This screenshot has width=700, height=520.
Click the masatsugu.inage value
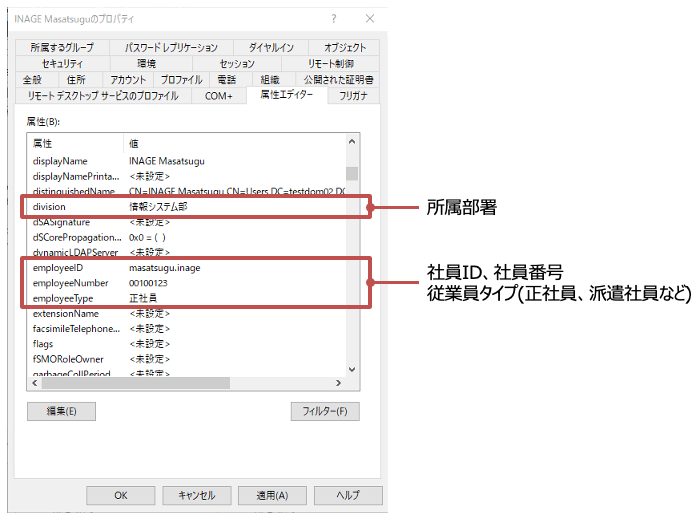tap(164, 268)
